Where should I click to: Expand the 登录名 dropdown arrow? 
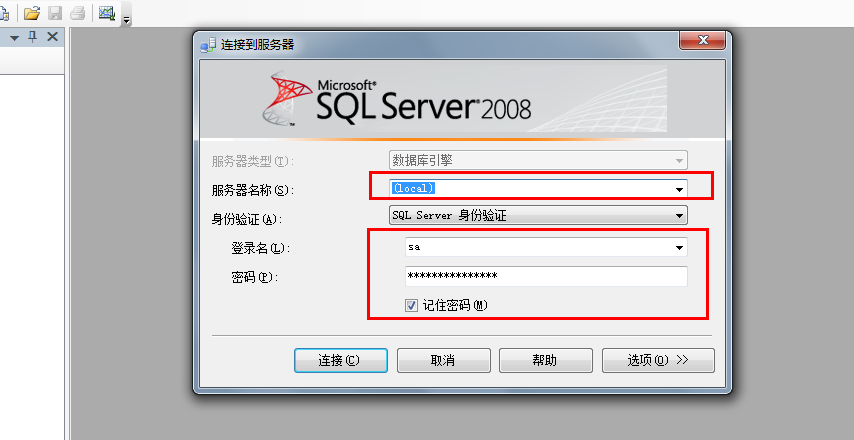[679, 248]
